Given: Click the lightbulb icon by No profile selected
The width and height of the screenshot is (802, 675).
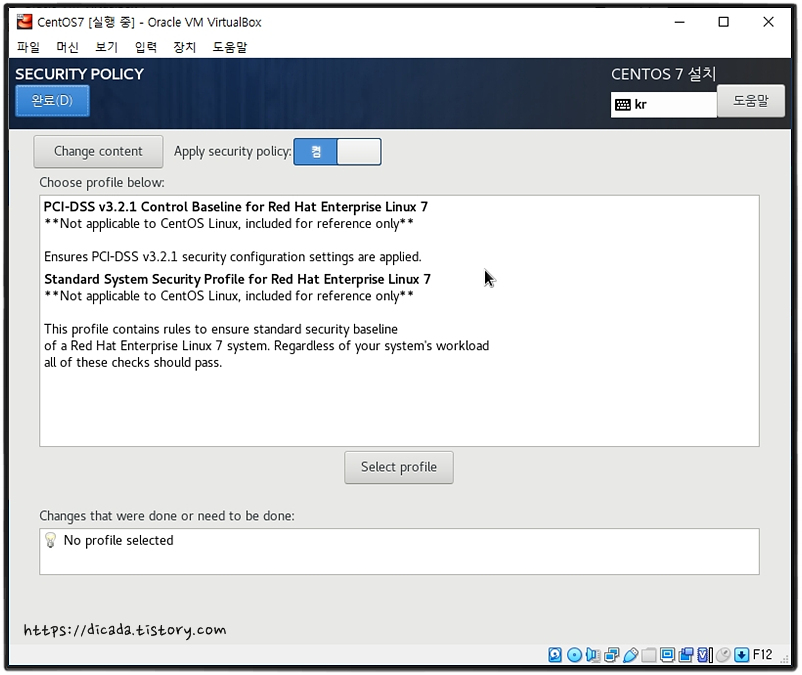Looking at the screenshot, I should [x=50, y=540].
